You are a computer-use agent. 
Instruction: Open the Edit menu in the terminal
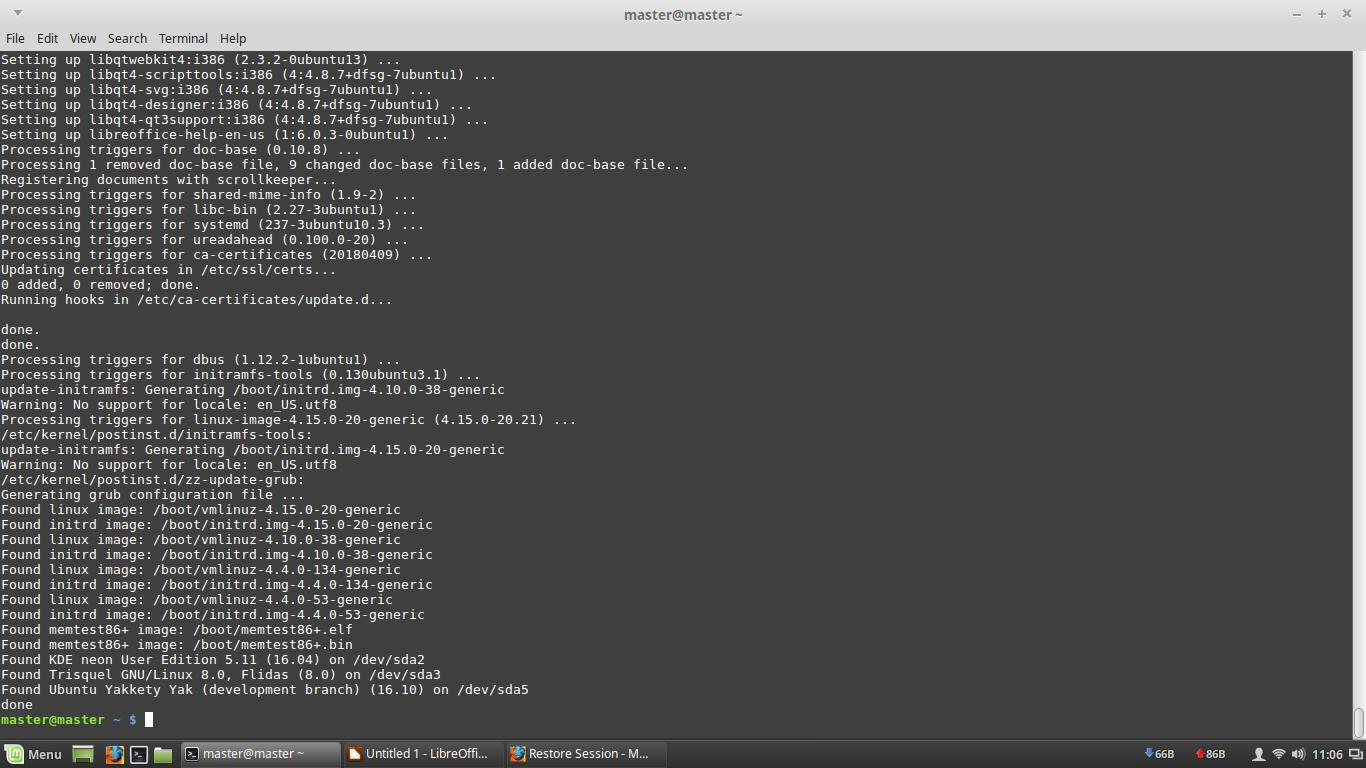click(x=46, y=38)
